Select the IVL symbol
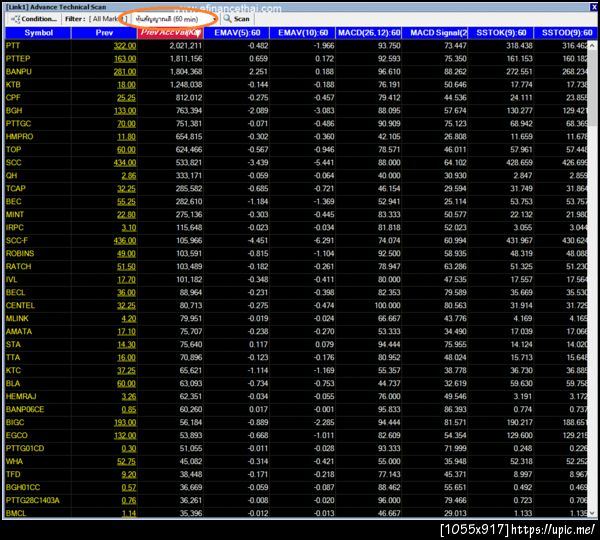This screenshot has width=600, height=540. pyautogui.click(x=11, y=279)
